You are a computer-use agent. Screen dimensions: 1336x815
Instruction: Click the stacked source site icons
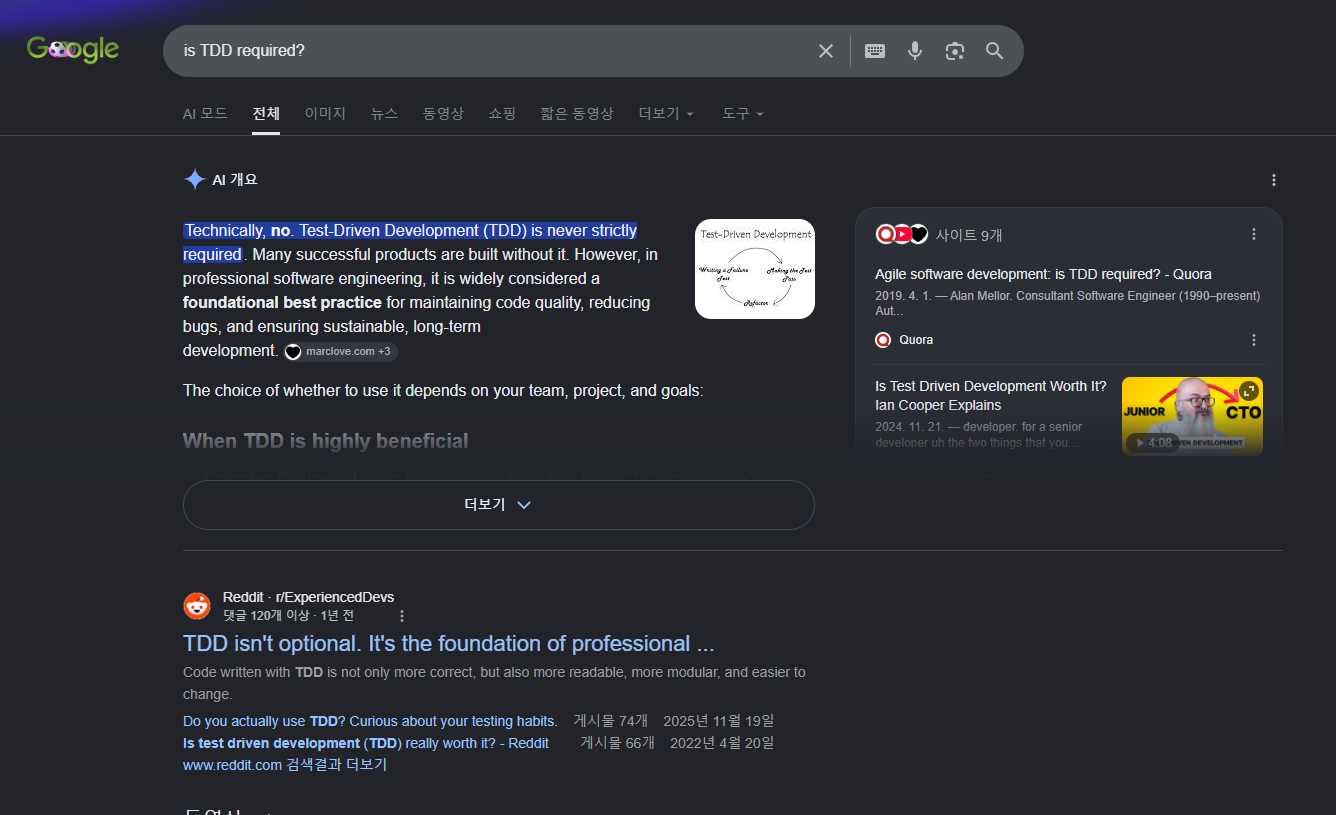tap(902, 234)
